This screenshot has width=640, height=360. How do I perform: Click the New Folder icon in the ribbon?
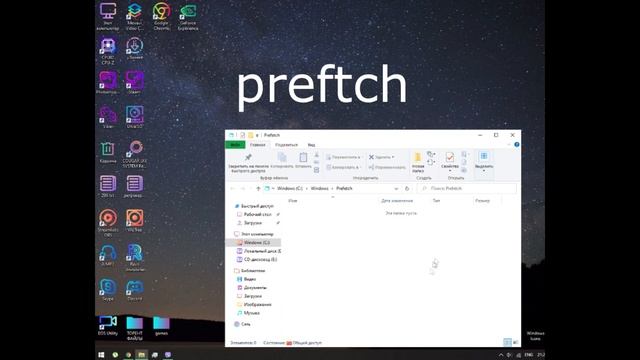click(418, 157)
